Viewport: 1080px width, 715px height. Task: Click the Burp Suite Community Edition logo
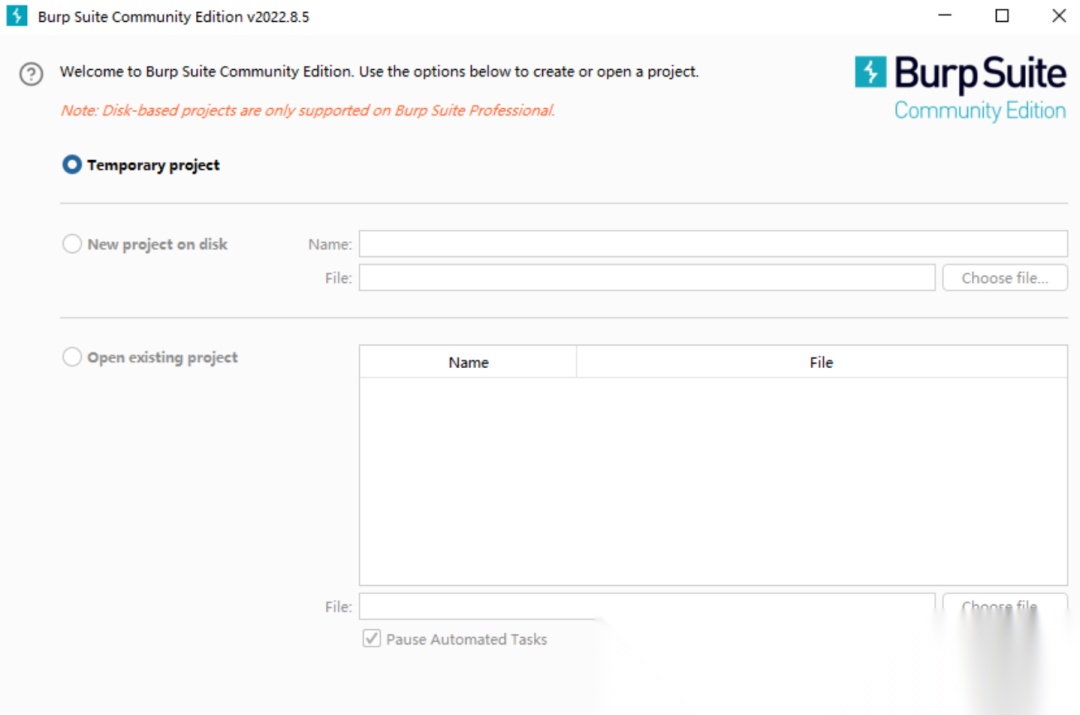[x=960, y=90]
